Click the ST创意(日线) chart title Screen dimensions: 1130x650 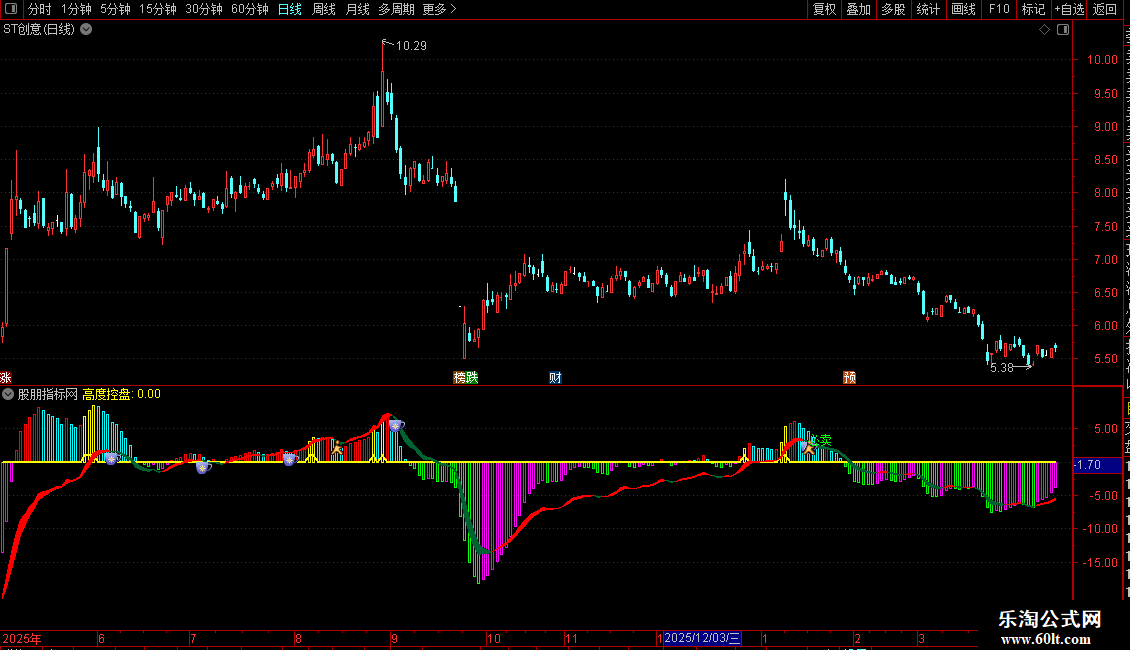[x=39, y=30]
